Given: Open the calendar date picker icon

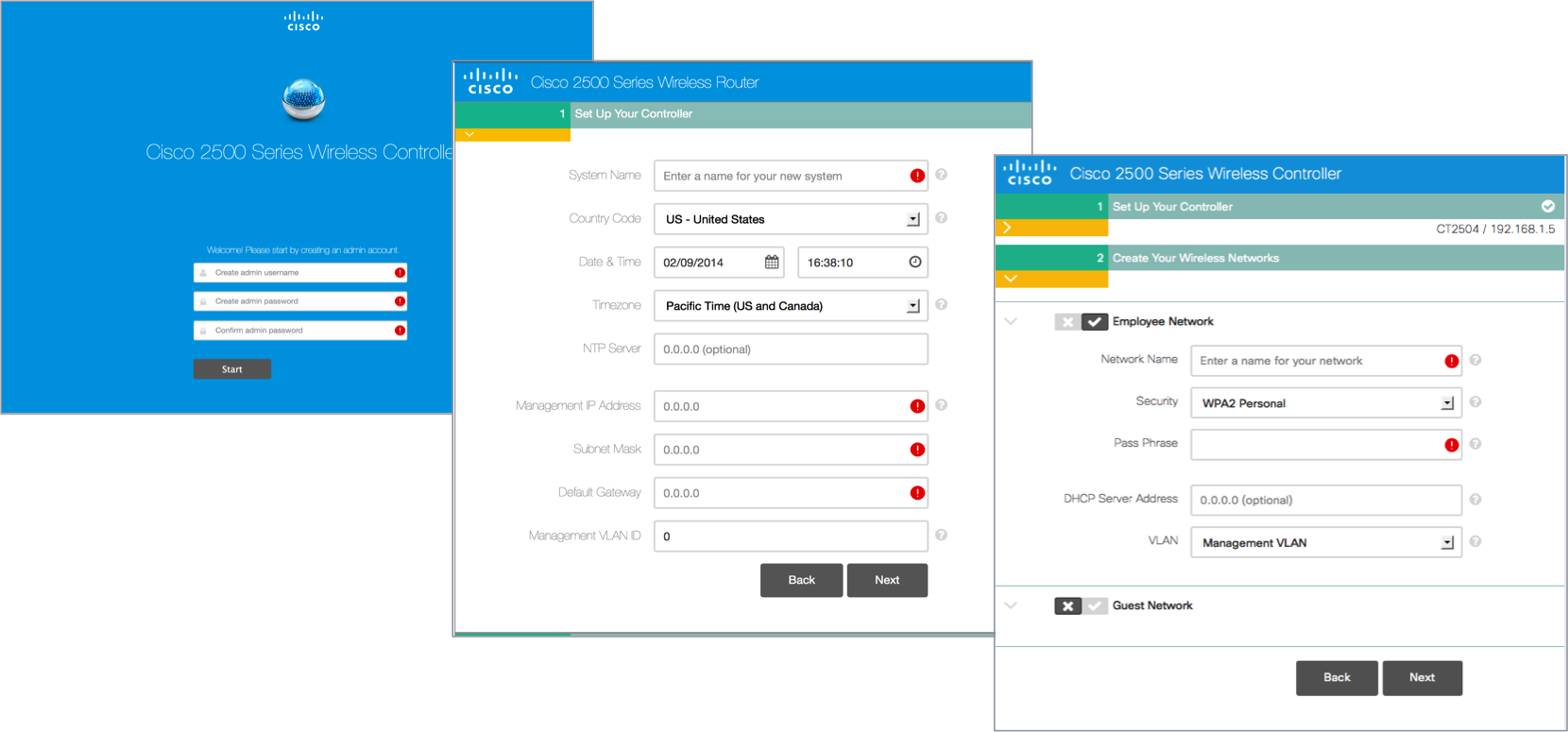Looking at the screenshot, I should pyautogui.click(x=772, y=263).
